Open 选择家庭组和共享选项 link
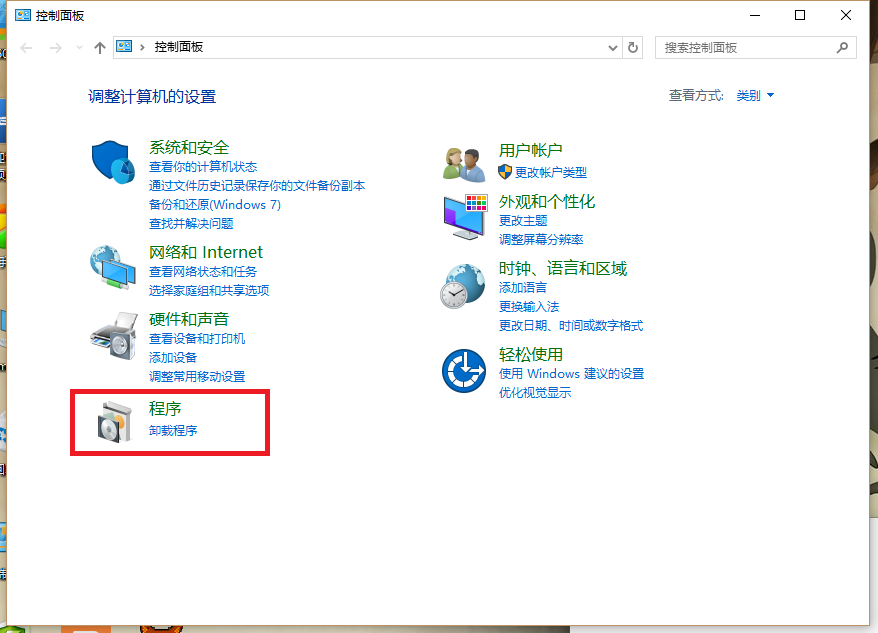The width and height of the screenshot is (878, 633). coord(209,291)
